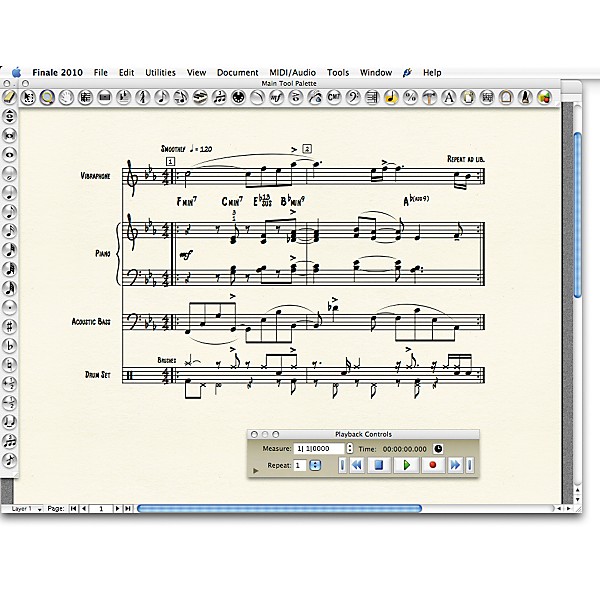Open the Tools menu
This screenshot has height=600, width=600.
(x=338, y=72)
